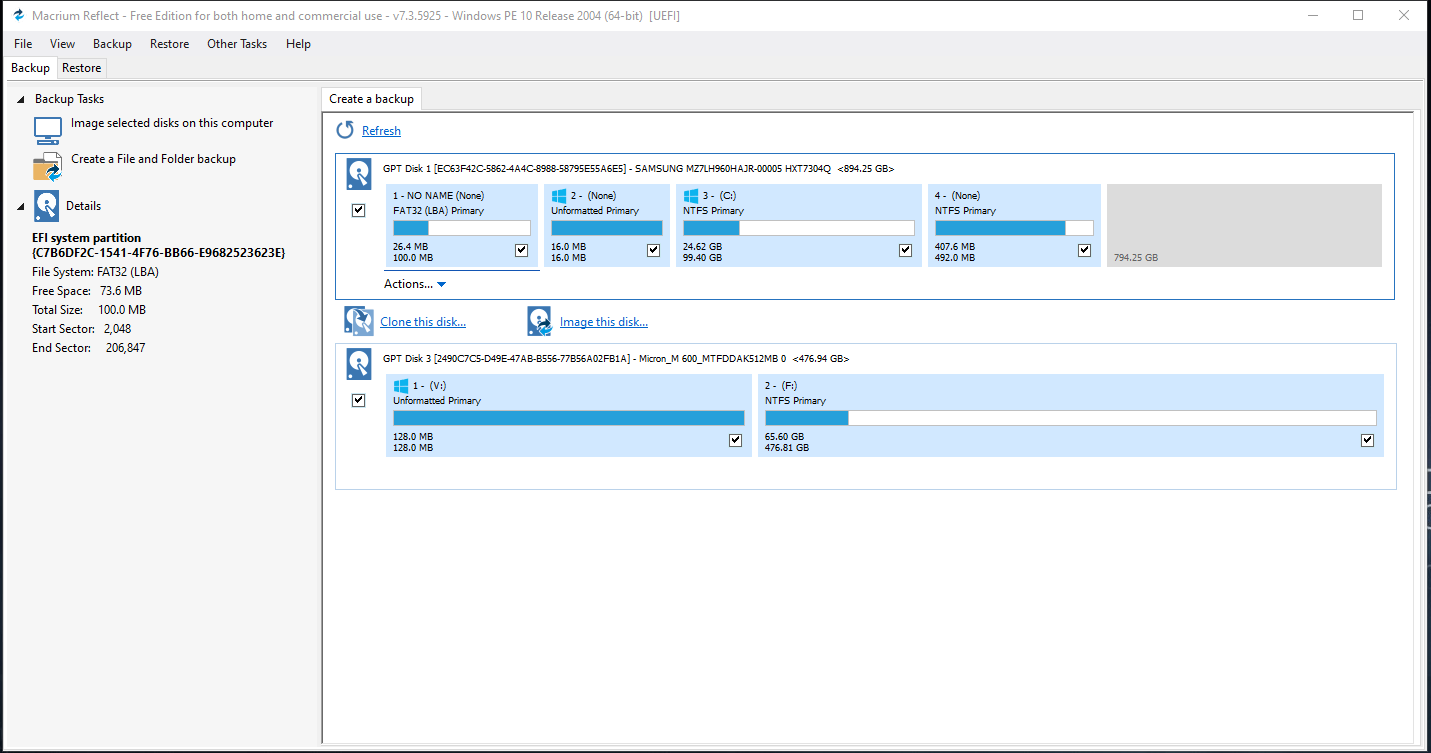The height and width of the screenshot is (753, 1431).
Task: Click the GPT Disk 3 Micron header text
Action: tap(616, 358)
